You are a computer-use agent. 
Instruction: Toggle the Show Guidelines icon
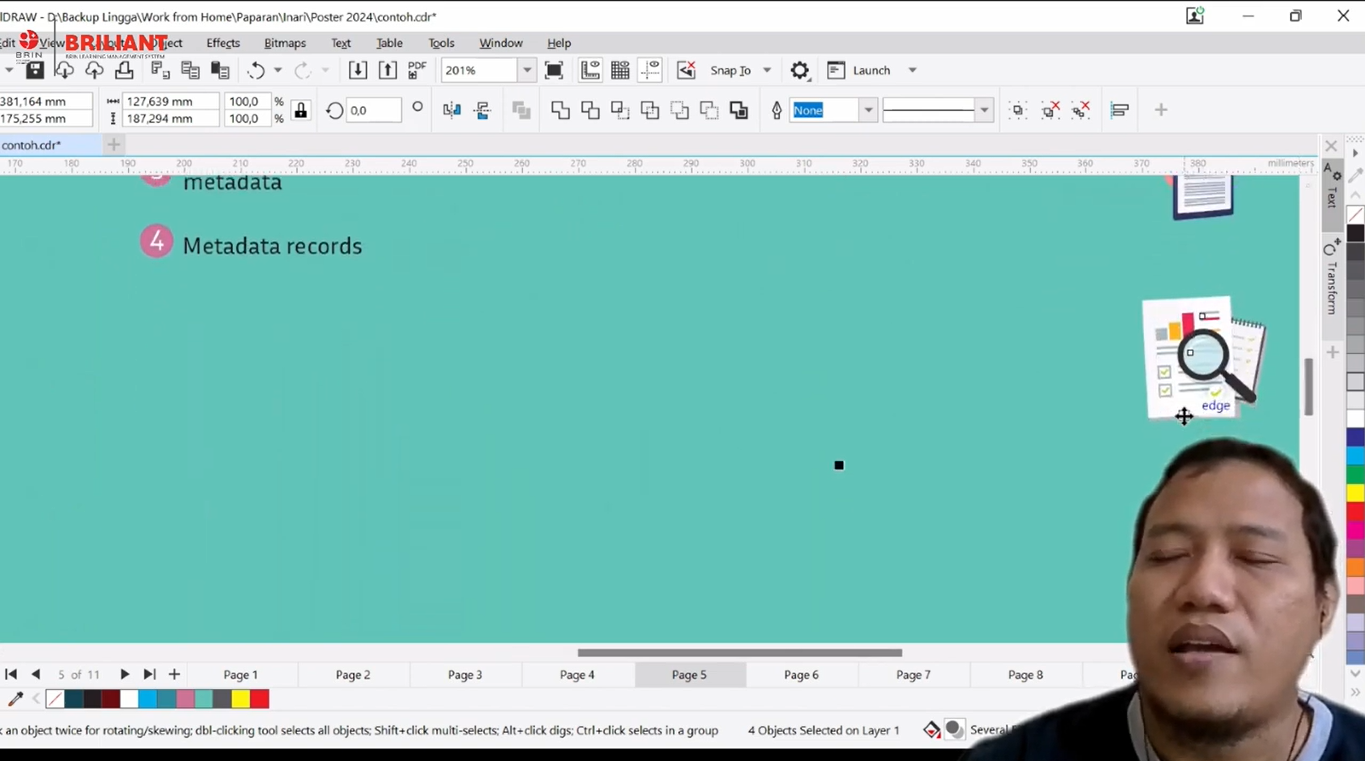pos(650,70)
